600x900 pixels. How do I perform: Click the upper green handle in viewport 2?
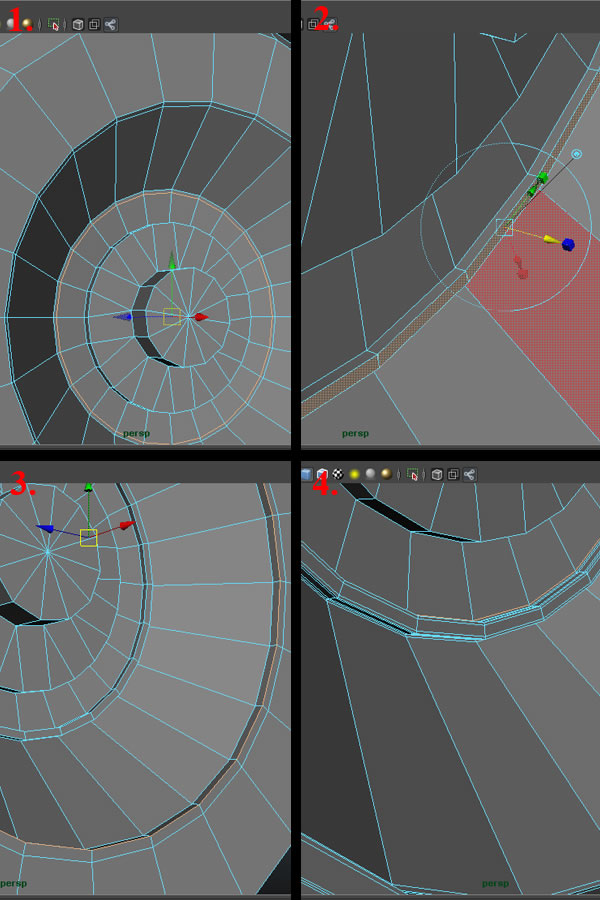[x=543, y=178]
